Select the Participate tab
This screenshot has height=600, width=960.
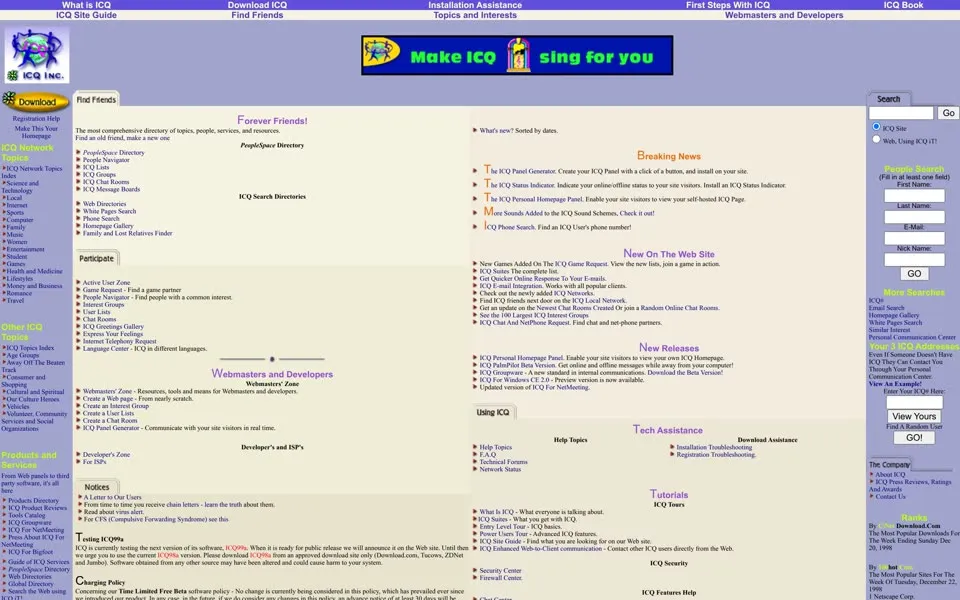pos(96,258)
